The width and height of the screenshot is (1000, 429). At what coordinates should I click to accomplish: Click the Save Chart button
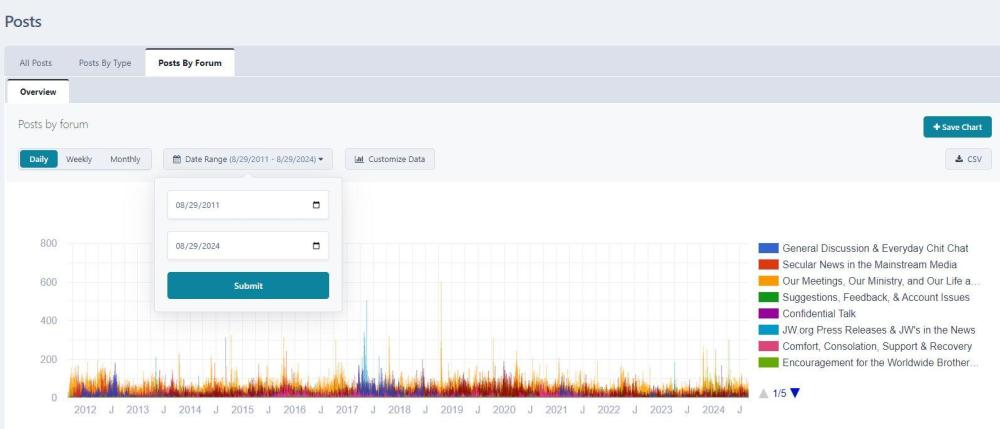tap(957, 127)
